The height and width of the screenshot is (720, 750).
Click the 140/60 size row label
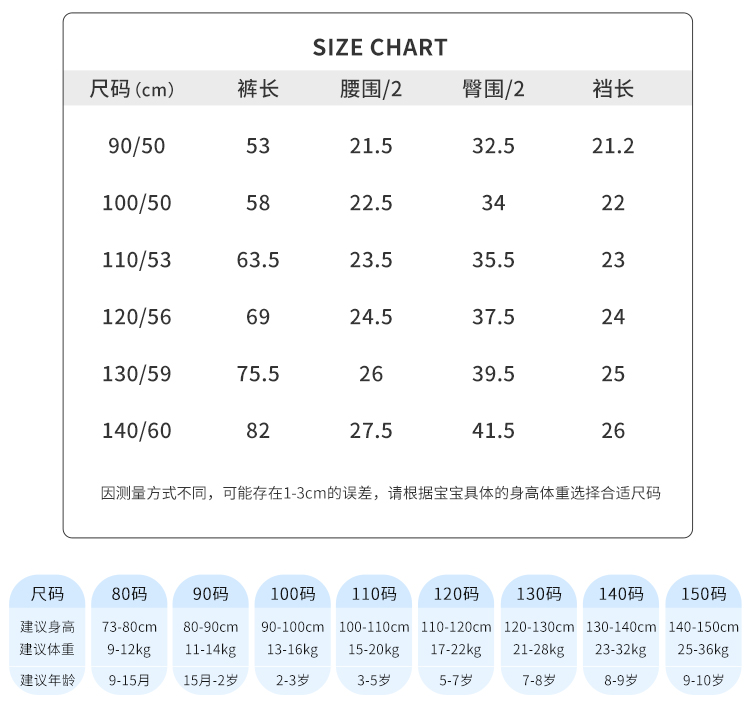(x=136, y=431)
